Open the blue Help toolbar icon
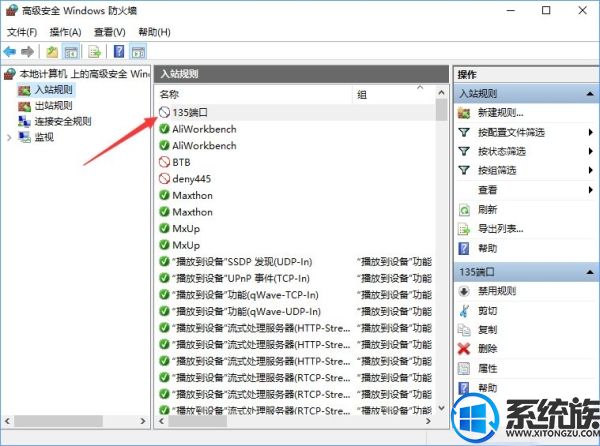This screenshot has width=600, height=446. pyautogui.click(x=119, y=51)
